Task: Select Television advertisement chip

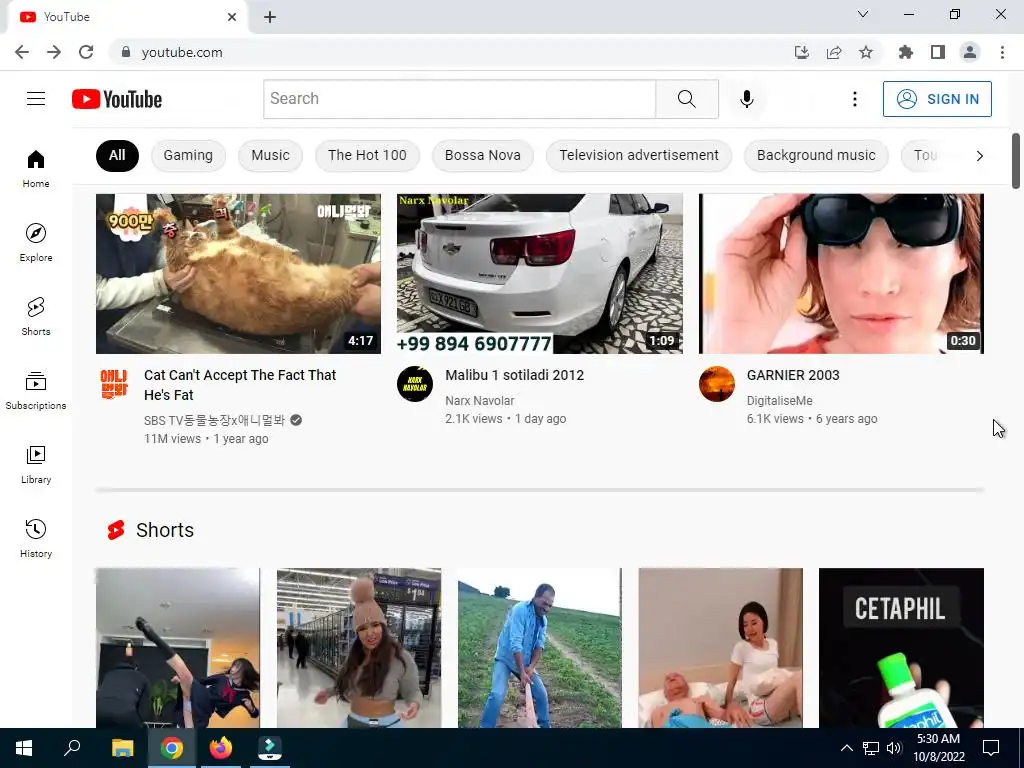Action: [x=639, y=155]
